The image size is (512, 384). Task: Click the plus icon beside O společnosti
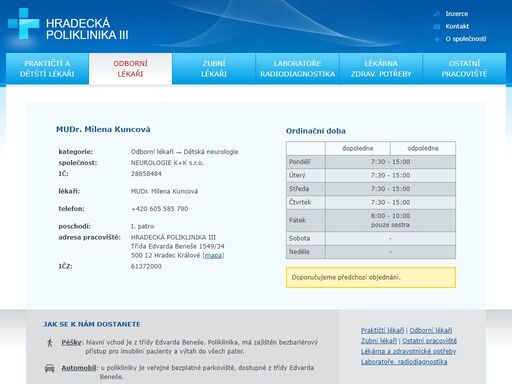click(x=437, y=39)
